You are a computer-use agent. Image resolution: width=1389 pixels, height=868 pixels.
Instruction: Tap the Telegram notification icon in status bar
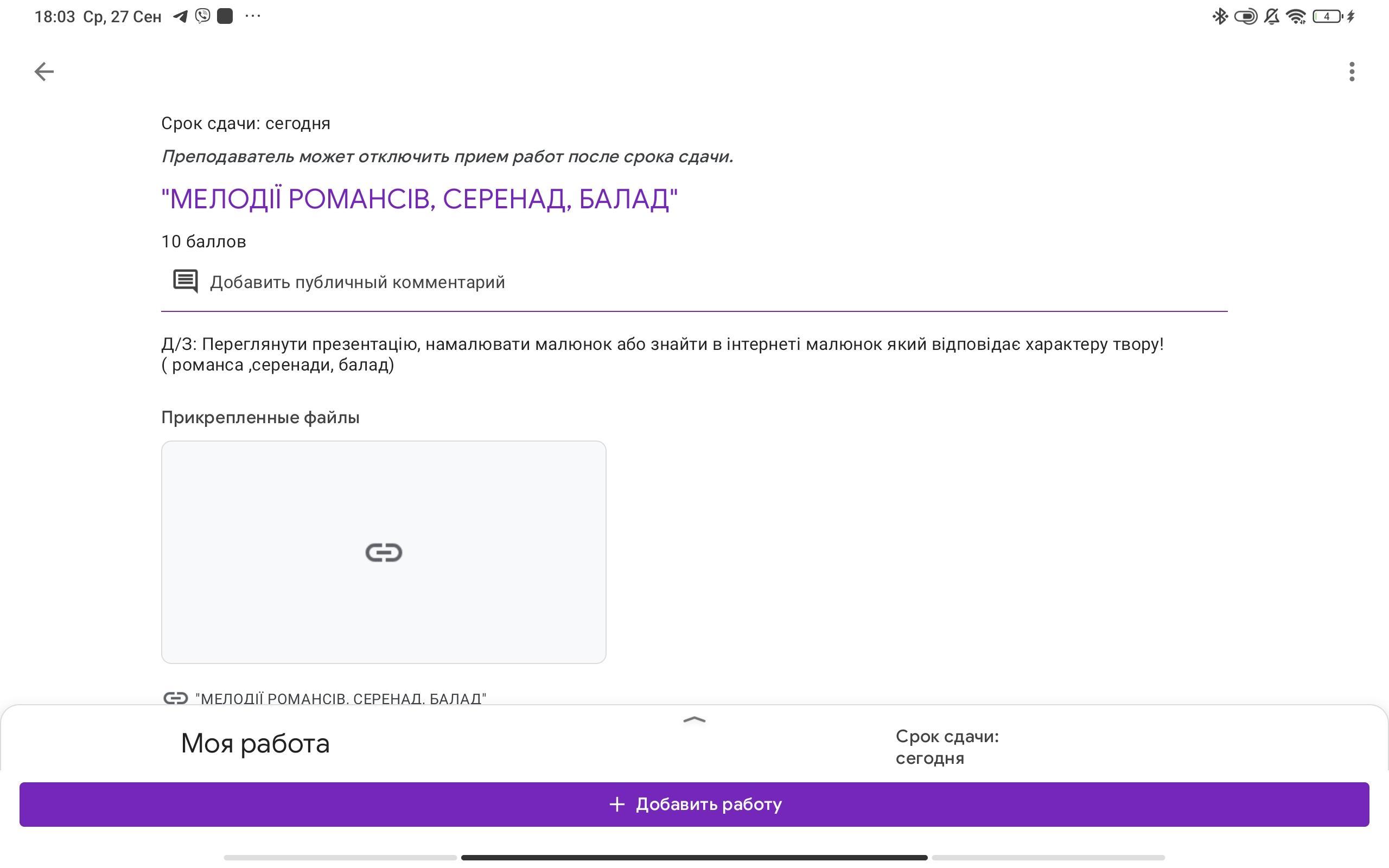tap(181, 16)
